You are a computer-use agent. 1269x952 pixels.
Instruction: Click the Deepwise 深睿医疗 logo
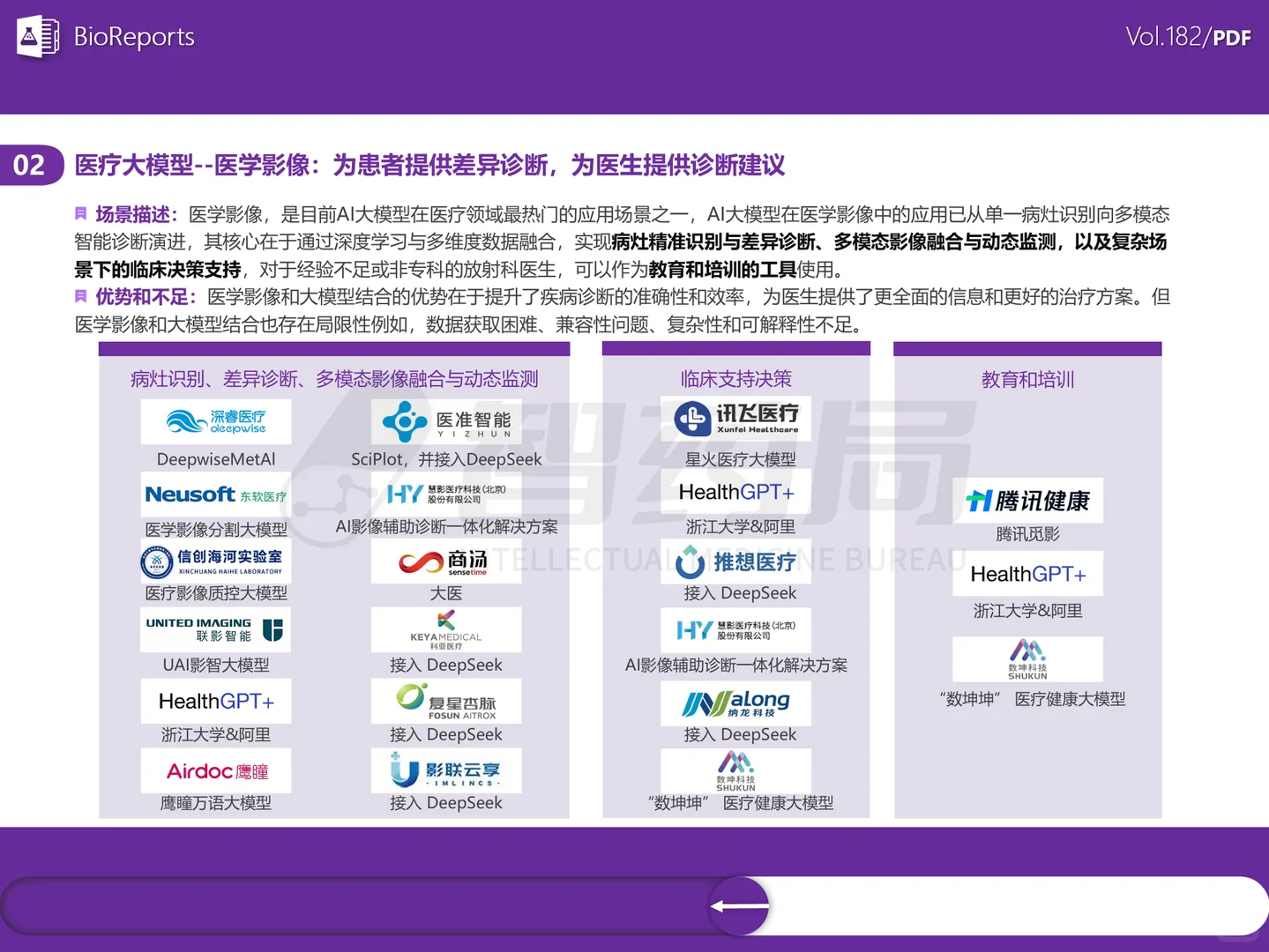(x=215, y=421)
